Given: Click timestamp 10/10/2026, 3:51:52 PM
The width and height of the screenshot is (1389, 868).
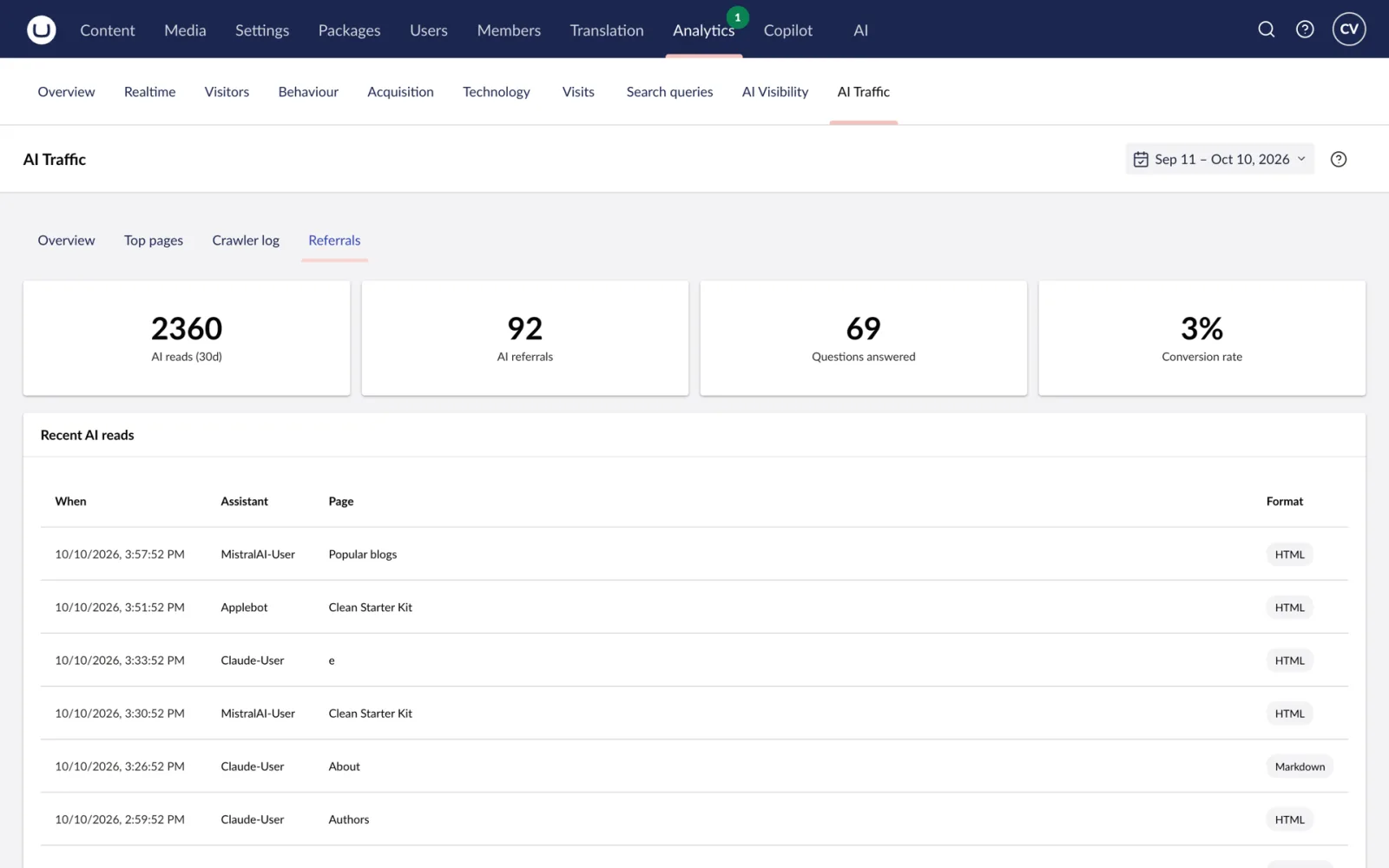Looking at the screenshot, I should (120, 608).
